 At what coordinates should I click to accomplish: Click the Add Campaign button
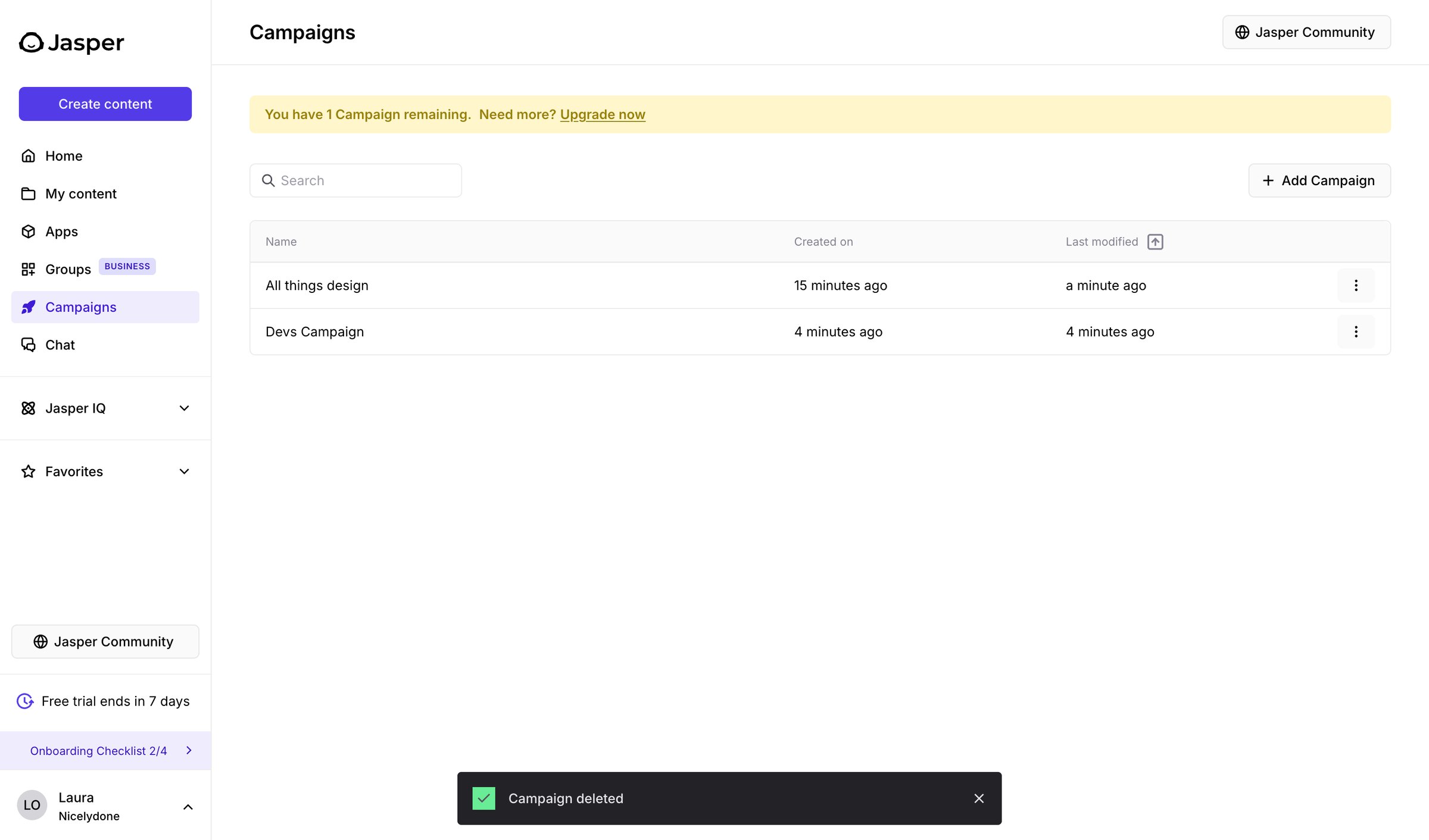click(x=1319, y=180)
